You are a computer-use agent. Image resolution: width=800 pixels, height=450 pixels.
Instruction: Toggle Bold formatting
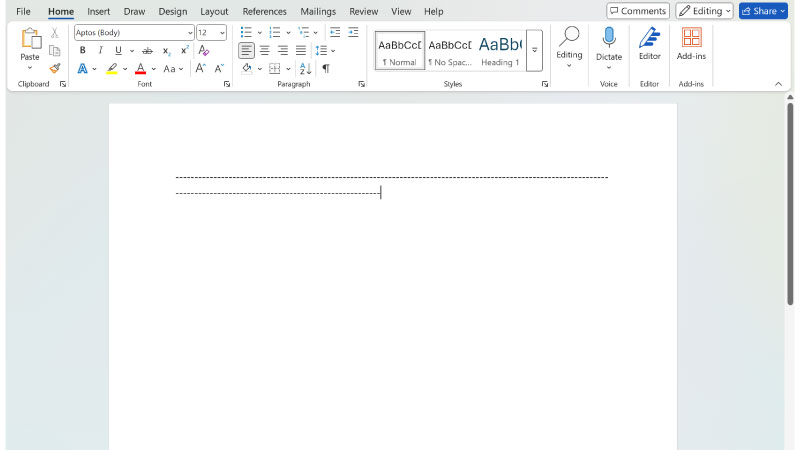[83, 50]
